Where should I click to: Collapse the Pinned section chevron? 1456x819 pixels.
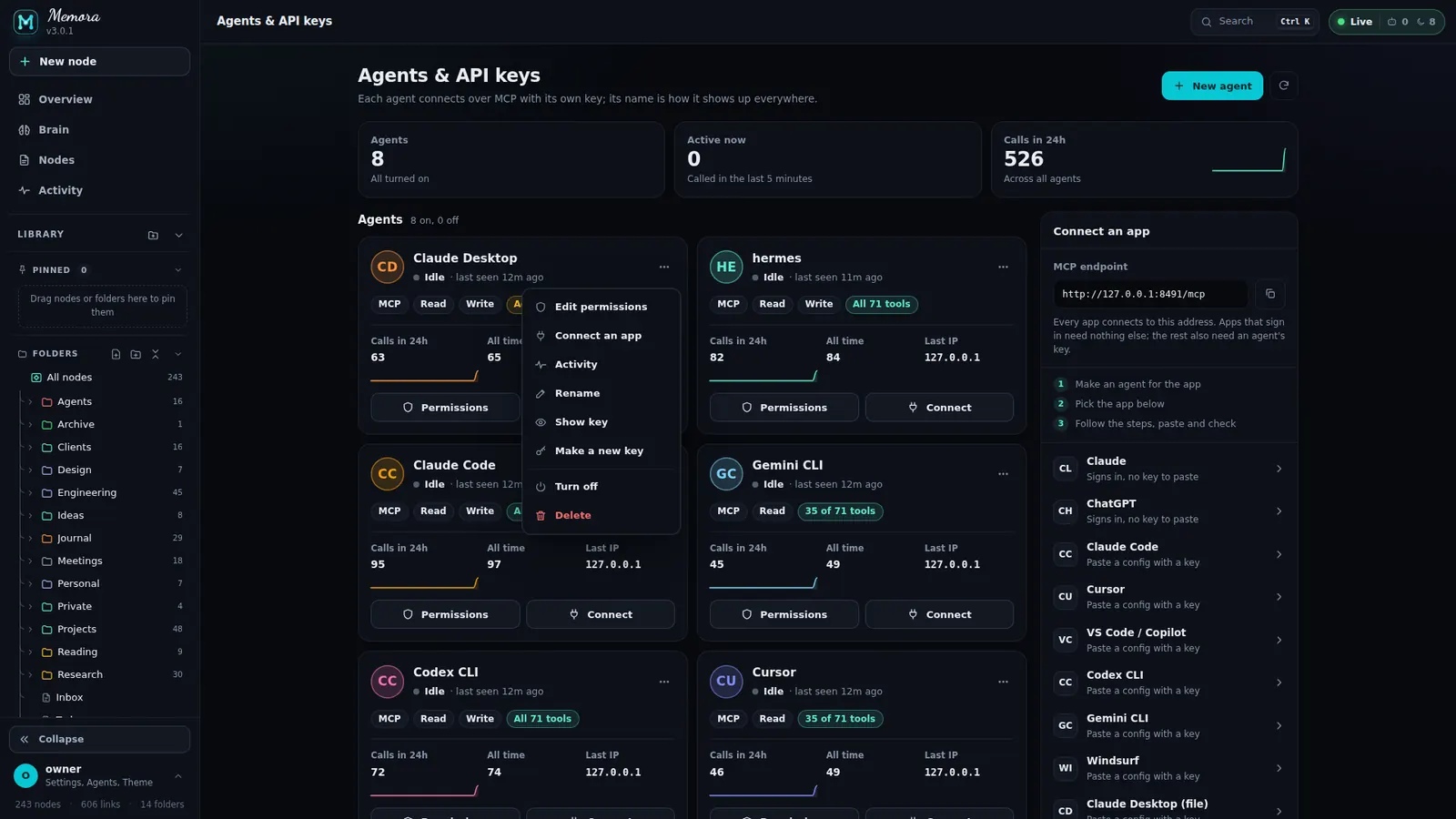coord(178,270)
